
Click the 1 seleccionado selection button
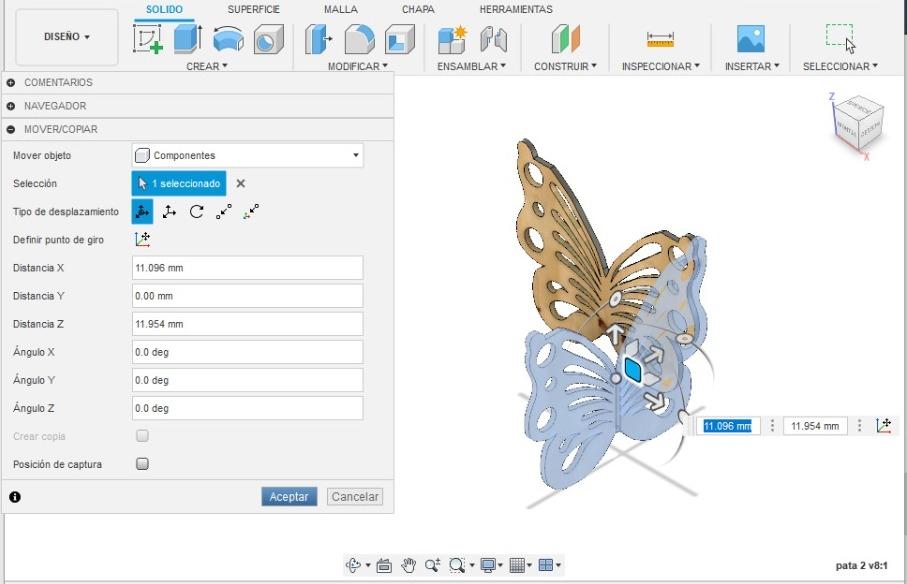pyautogui.click(x=179, y=183)
